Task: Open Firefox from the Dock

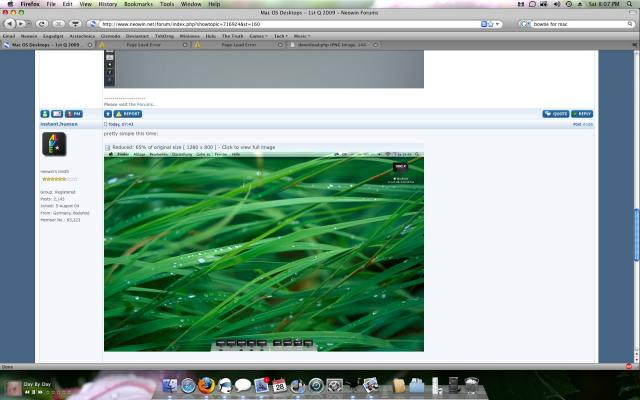Action: click(x=207, y=385)
